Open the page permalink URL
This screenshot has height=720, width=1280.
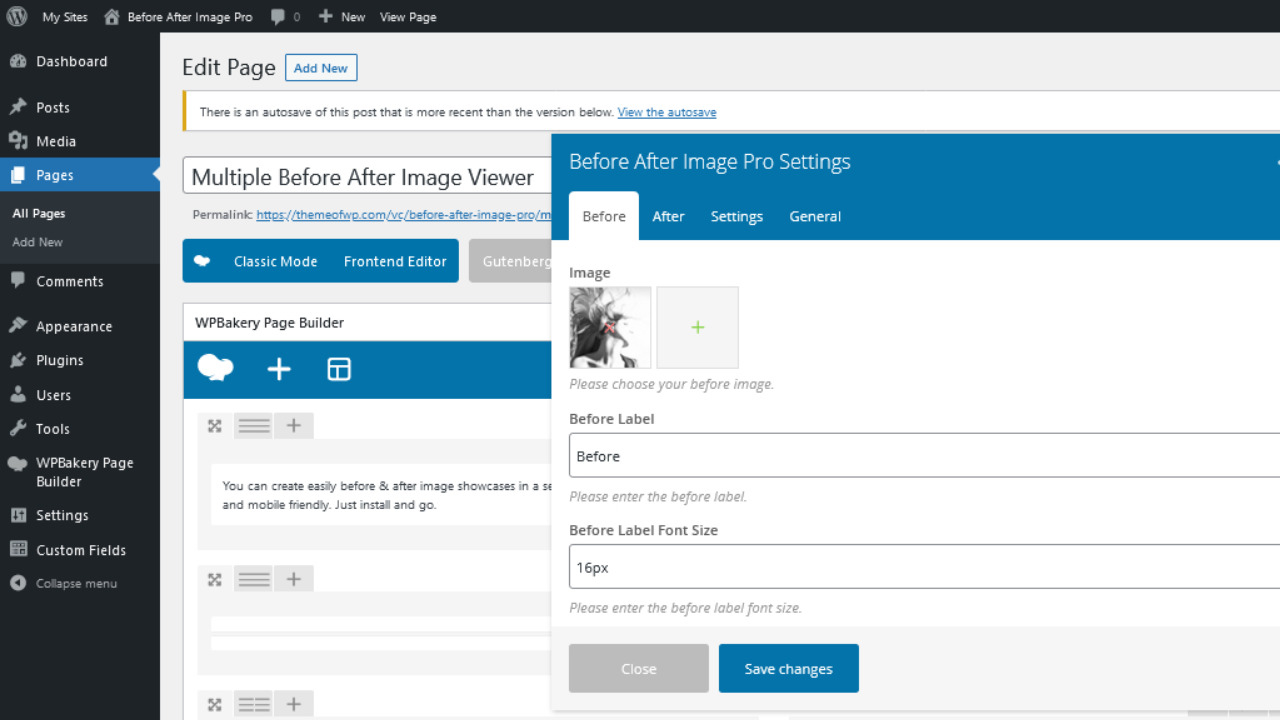404,215
